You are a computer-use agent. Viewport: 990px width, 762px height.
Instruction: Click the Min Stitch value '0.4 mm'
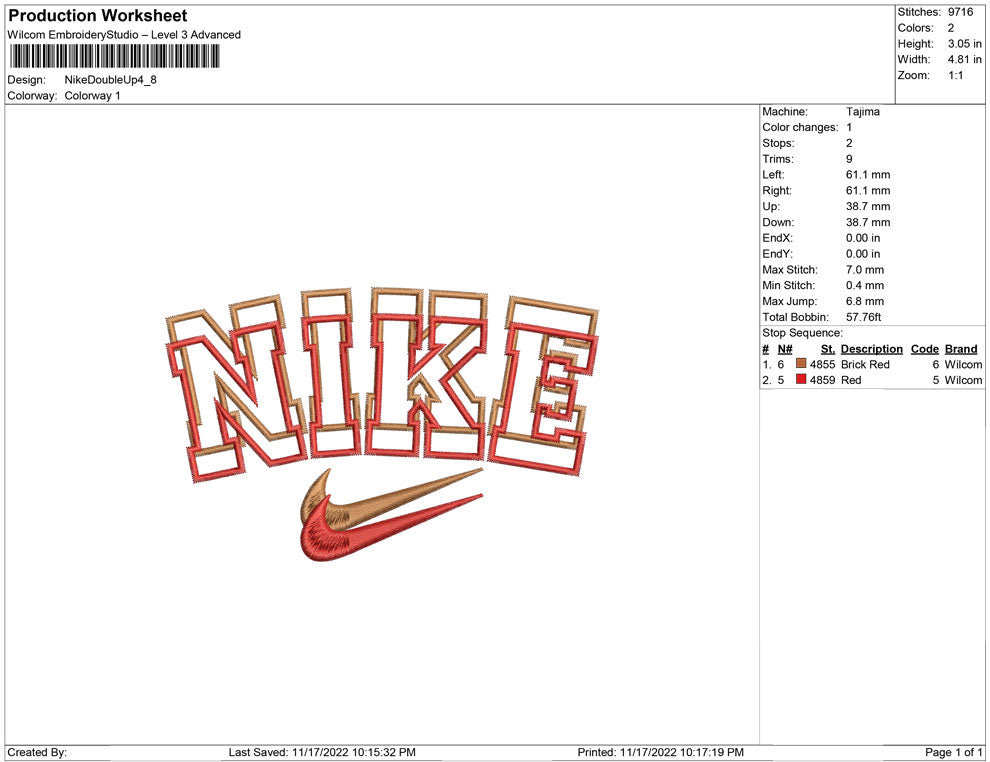[x=865, y=285]
